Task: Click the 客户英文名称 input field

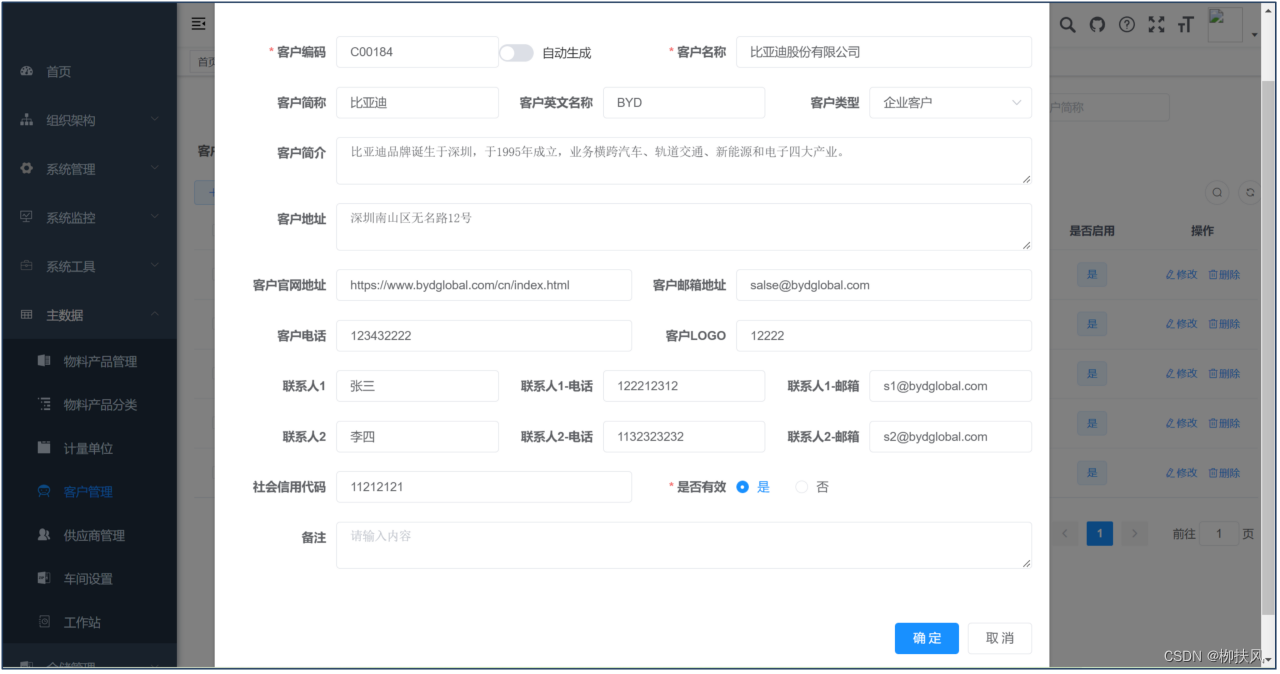Action: pos(684,102)
